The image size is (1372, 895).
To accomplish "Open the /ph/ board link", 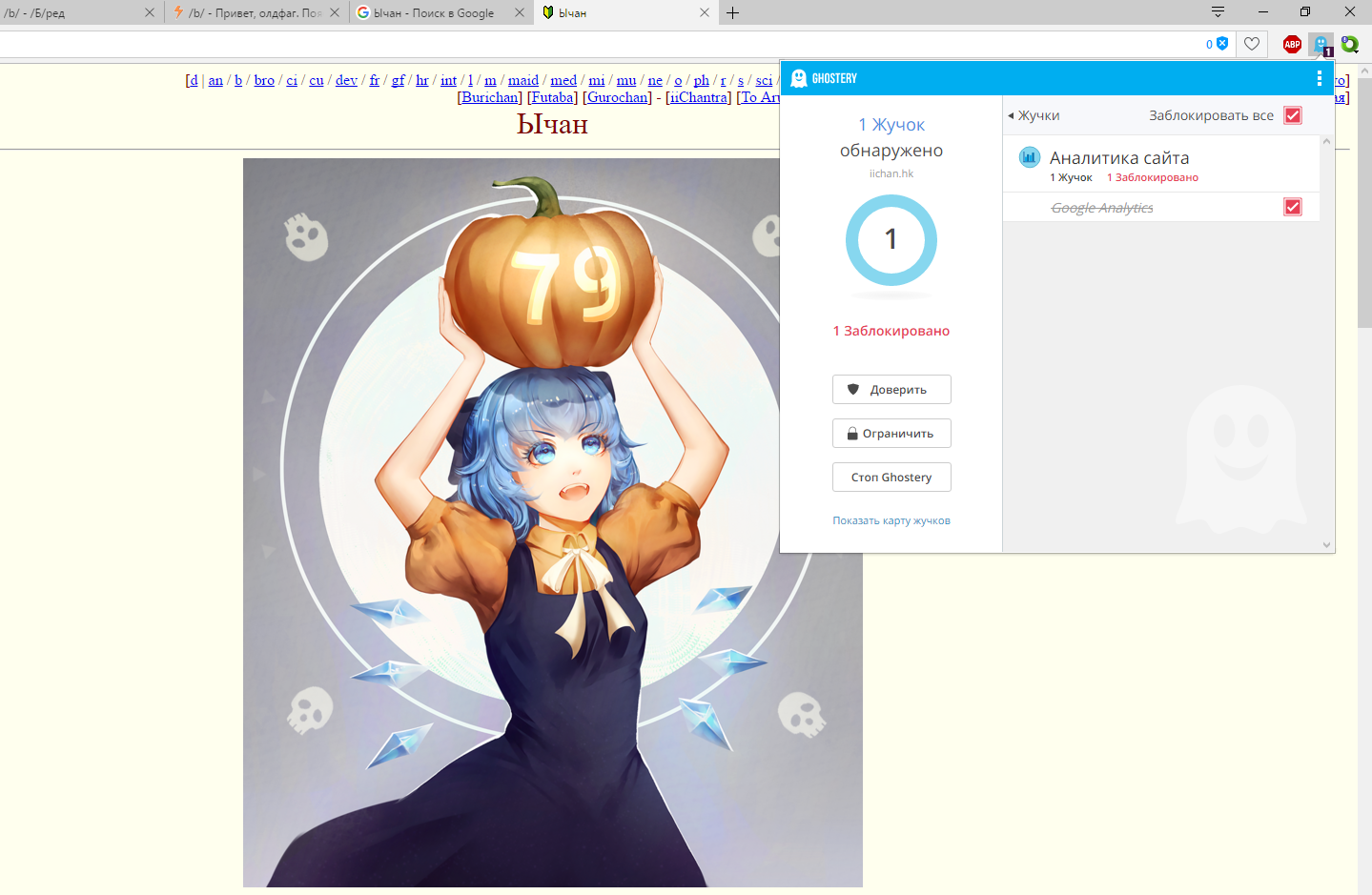I will point(702,80).
